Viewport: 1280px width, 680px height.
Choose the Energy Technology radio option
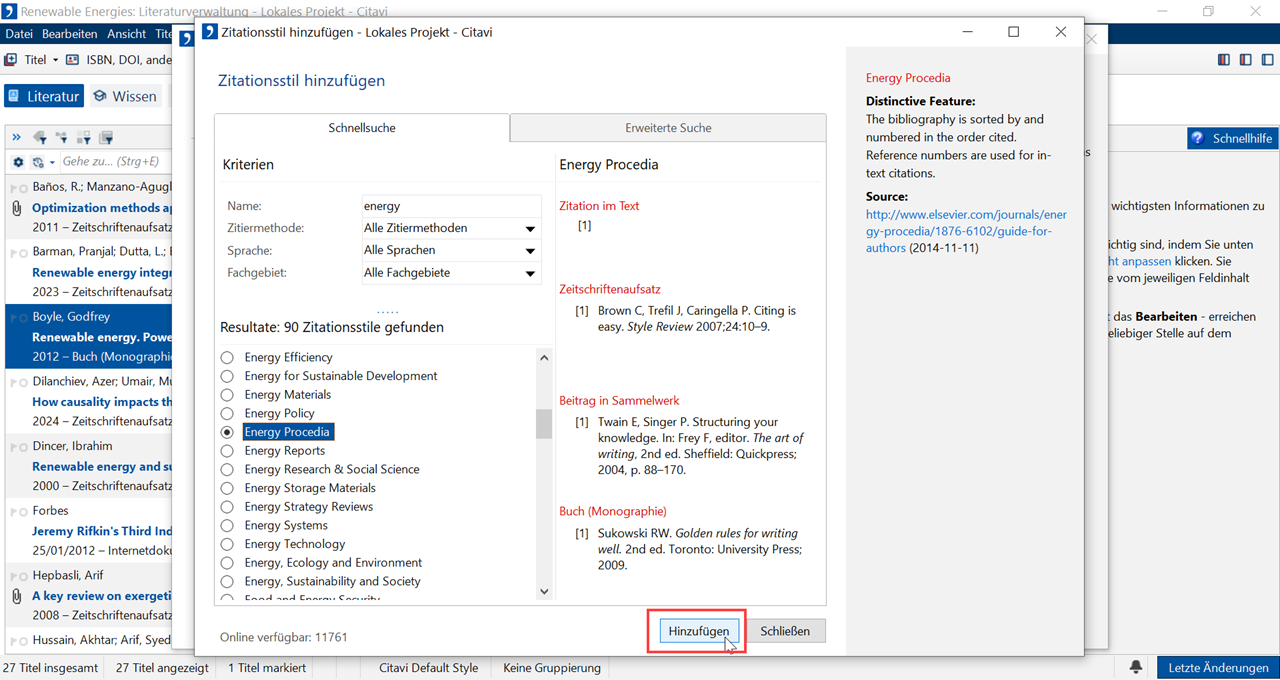click(x=227, y=544)
